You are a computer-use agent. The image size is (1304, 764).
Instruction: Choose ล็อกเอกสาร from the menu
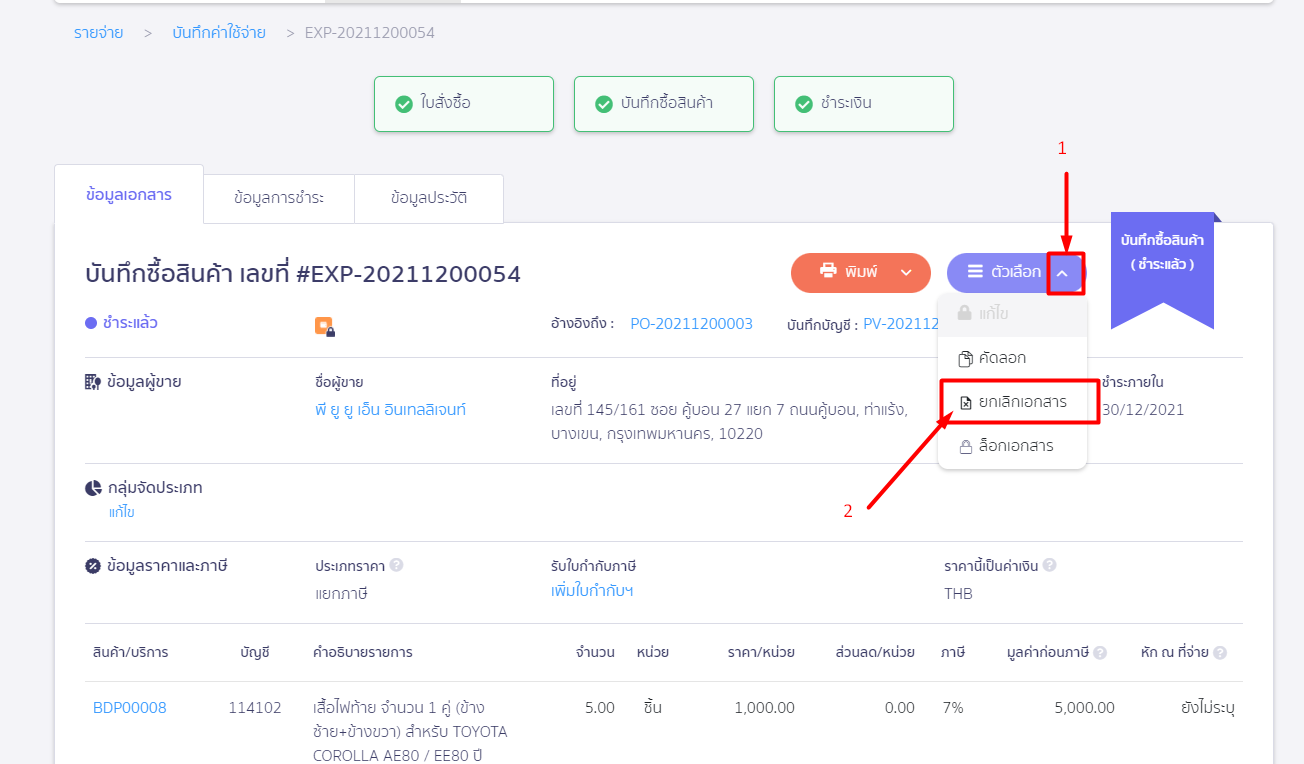[1012, 446]
